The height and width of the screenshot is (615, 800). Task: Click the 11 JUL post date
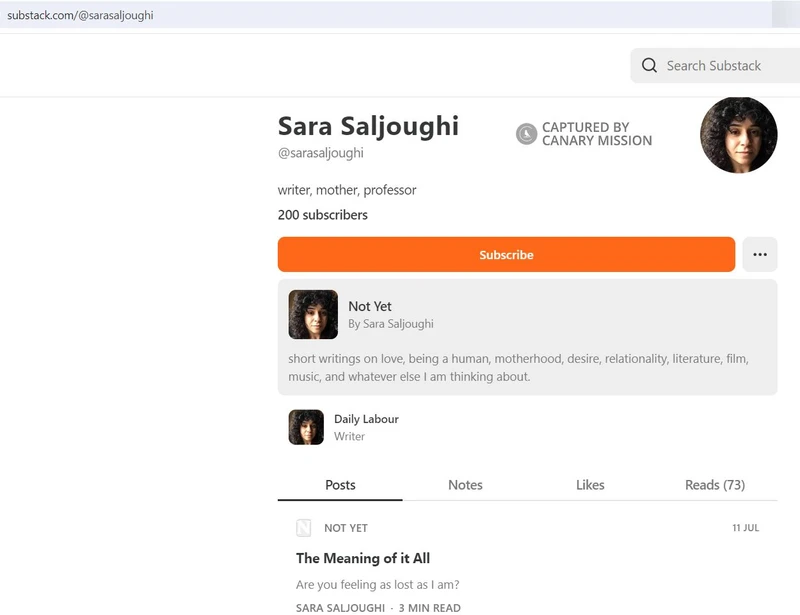745,528
